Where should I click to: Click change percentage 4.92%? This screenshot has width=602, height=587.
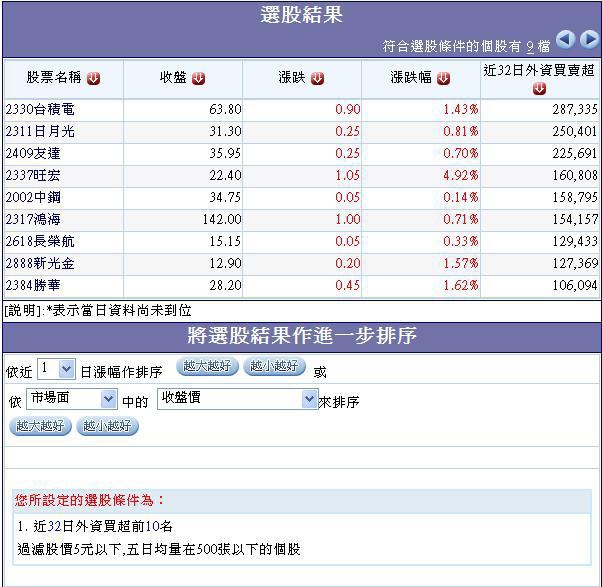[461, 175]
